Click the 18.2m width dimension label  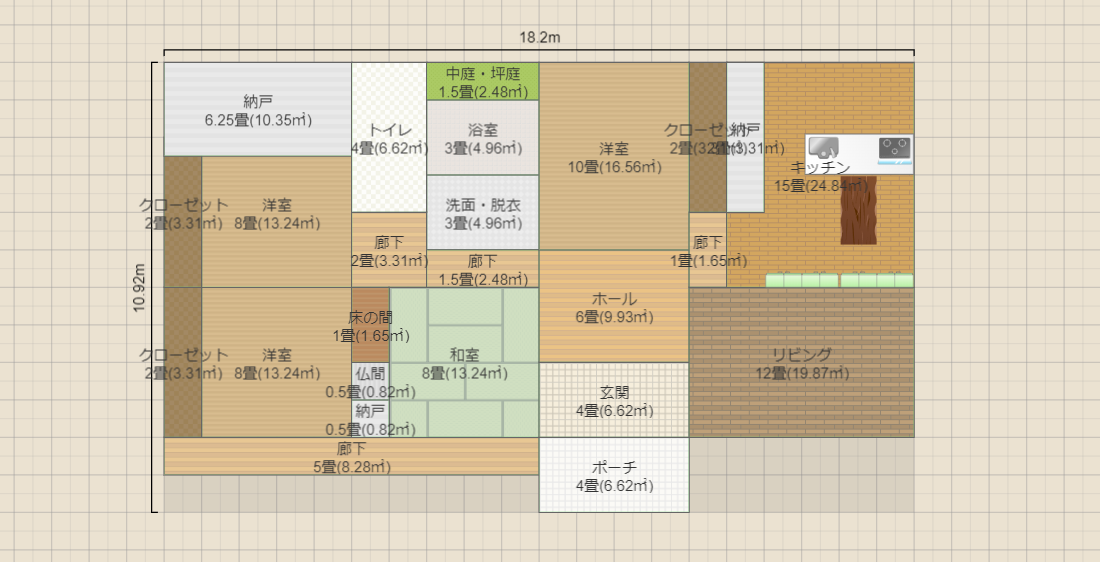pyautogui.click(x=539, y=37)
